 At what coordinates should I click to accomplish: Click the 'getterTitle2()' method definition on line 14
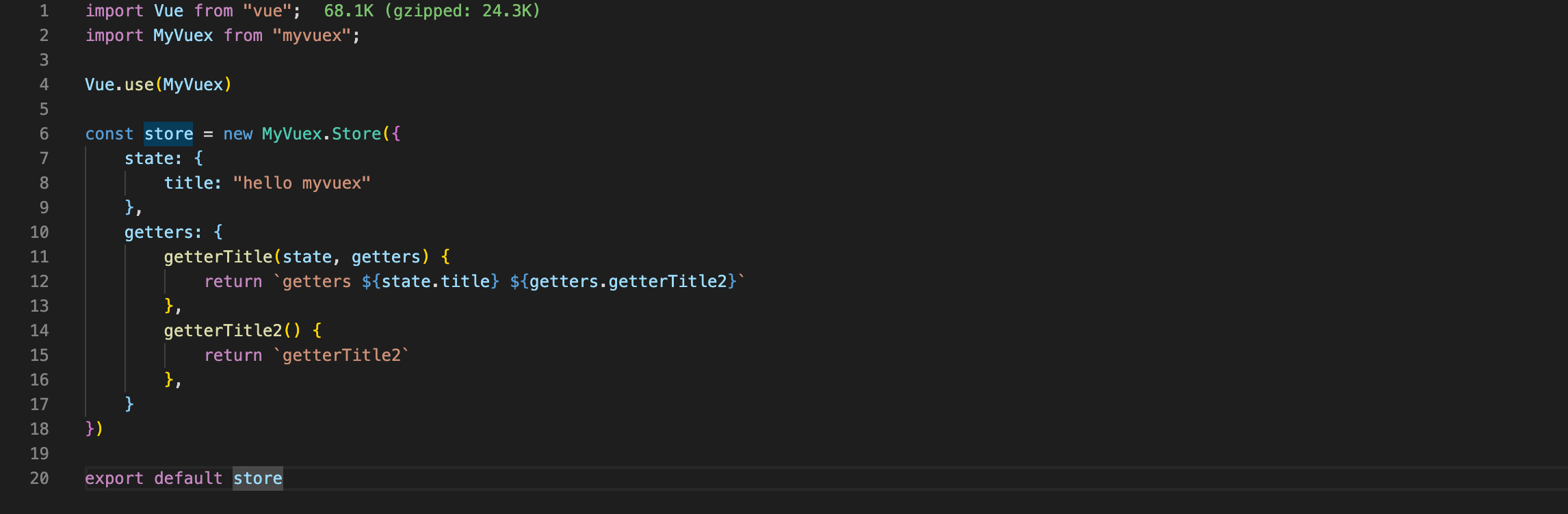pyautogui.click(x=232, y=331)
